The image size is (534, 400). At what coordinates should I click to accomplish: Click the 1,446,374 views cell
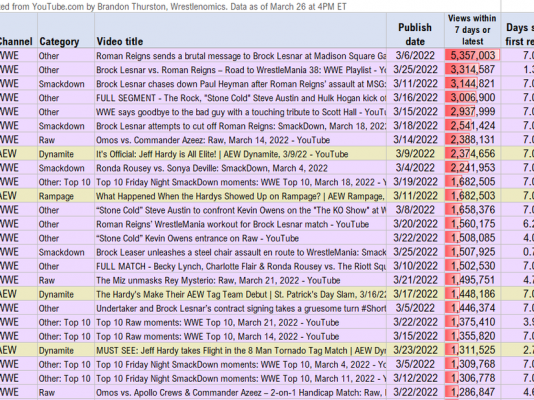coord(472,308)
